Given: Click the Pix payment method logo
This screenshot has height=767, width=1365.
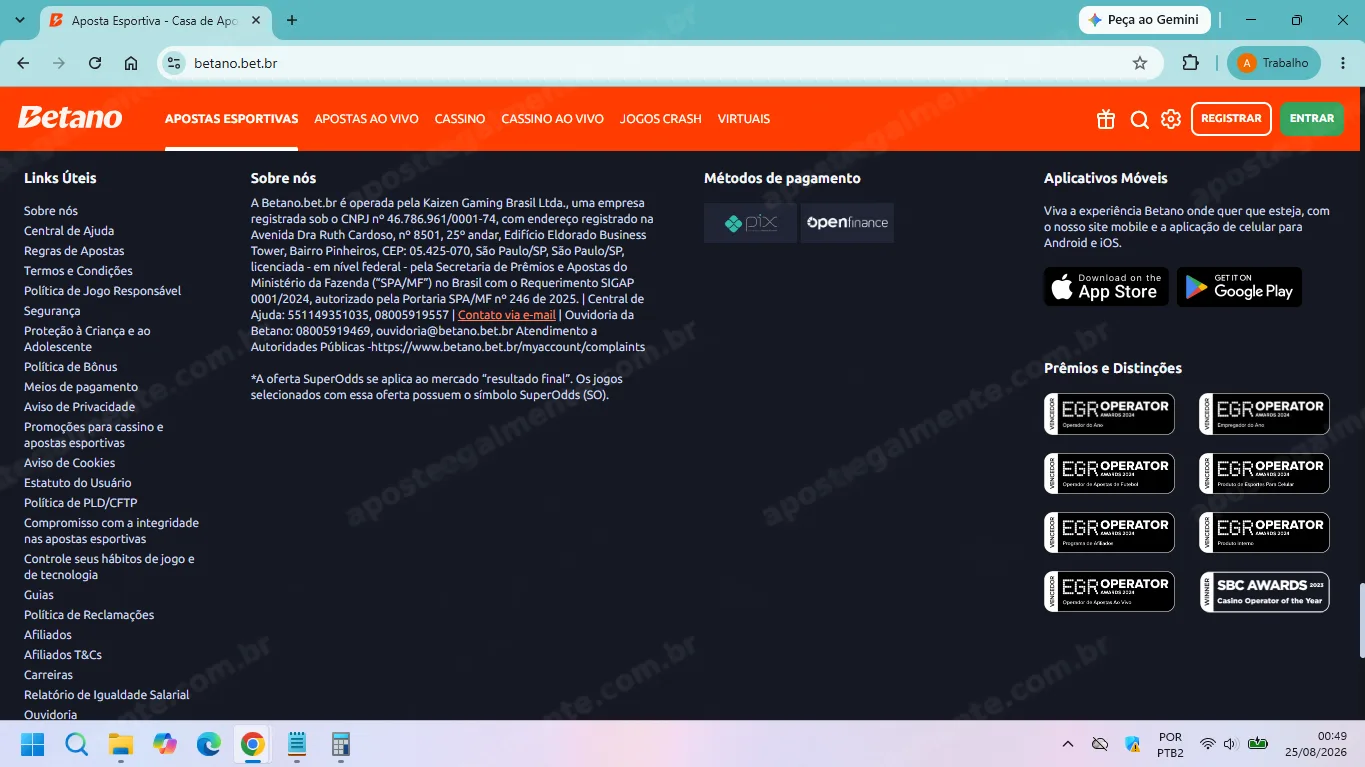Looking at the screenshot, I should point(750,223).
